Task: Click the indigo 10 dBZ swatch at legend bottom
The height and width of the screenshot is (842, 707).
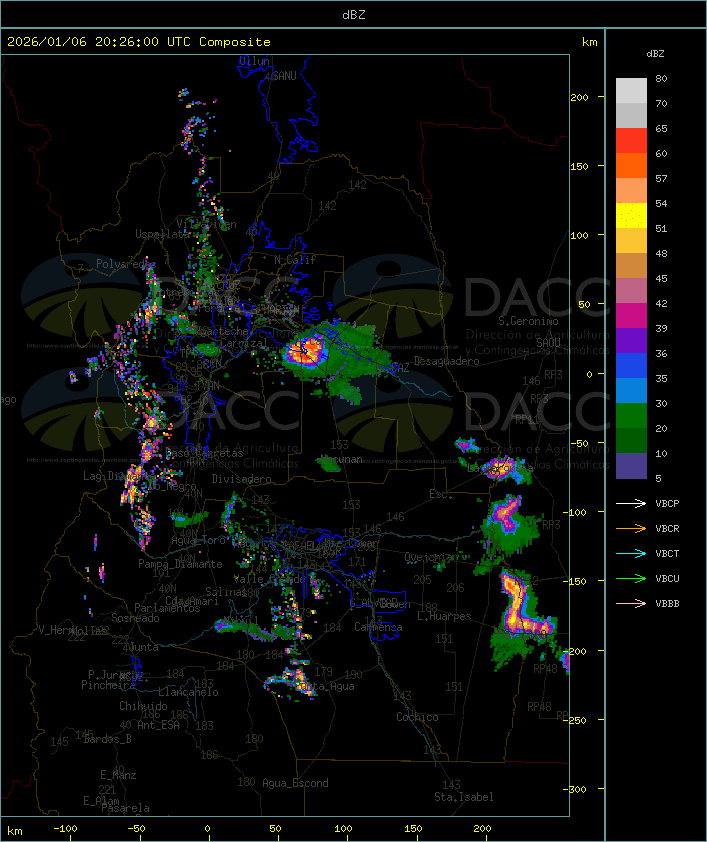Action: click(x=631, y=466)
